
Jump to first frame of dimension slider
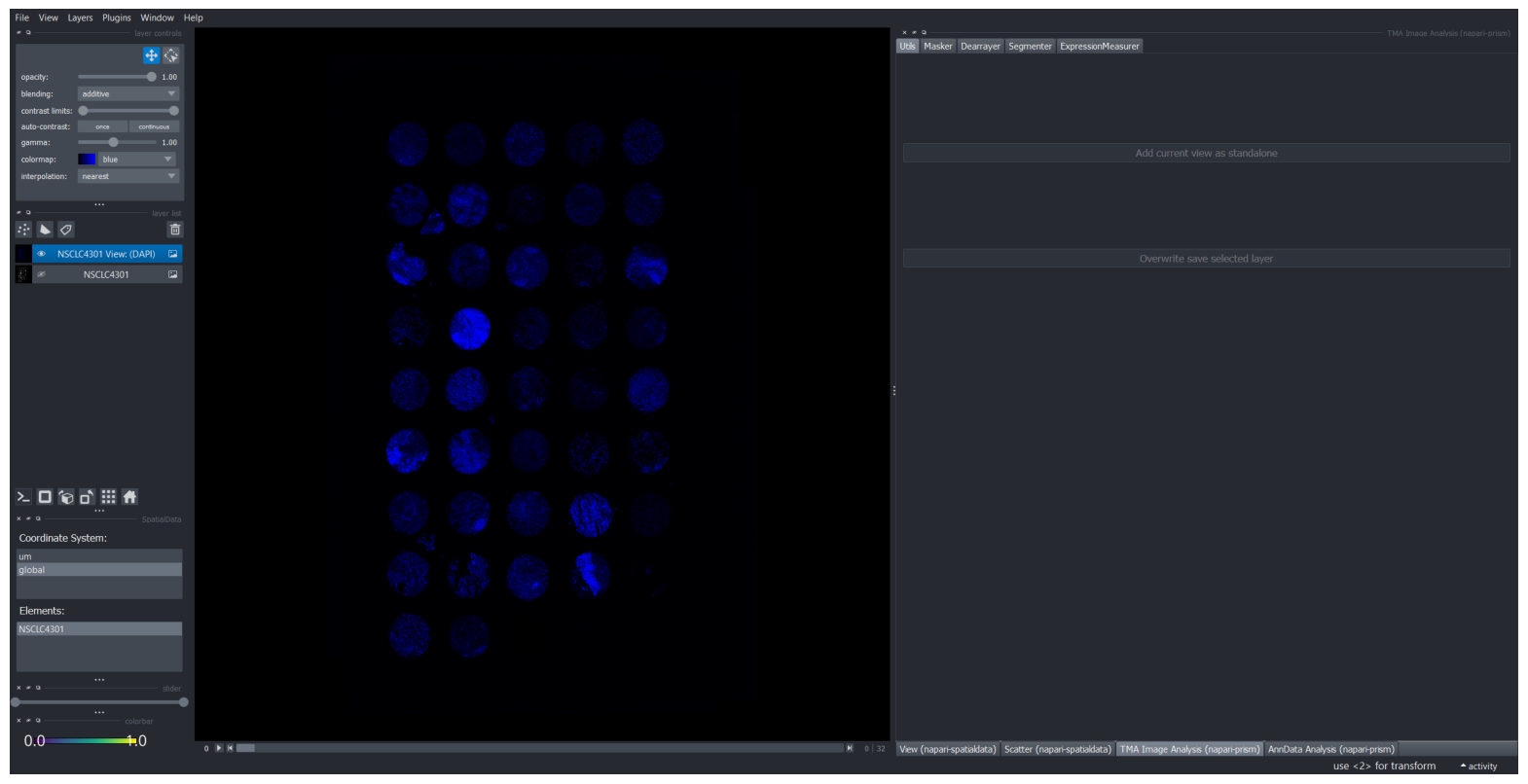(230, 748)
